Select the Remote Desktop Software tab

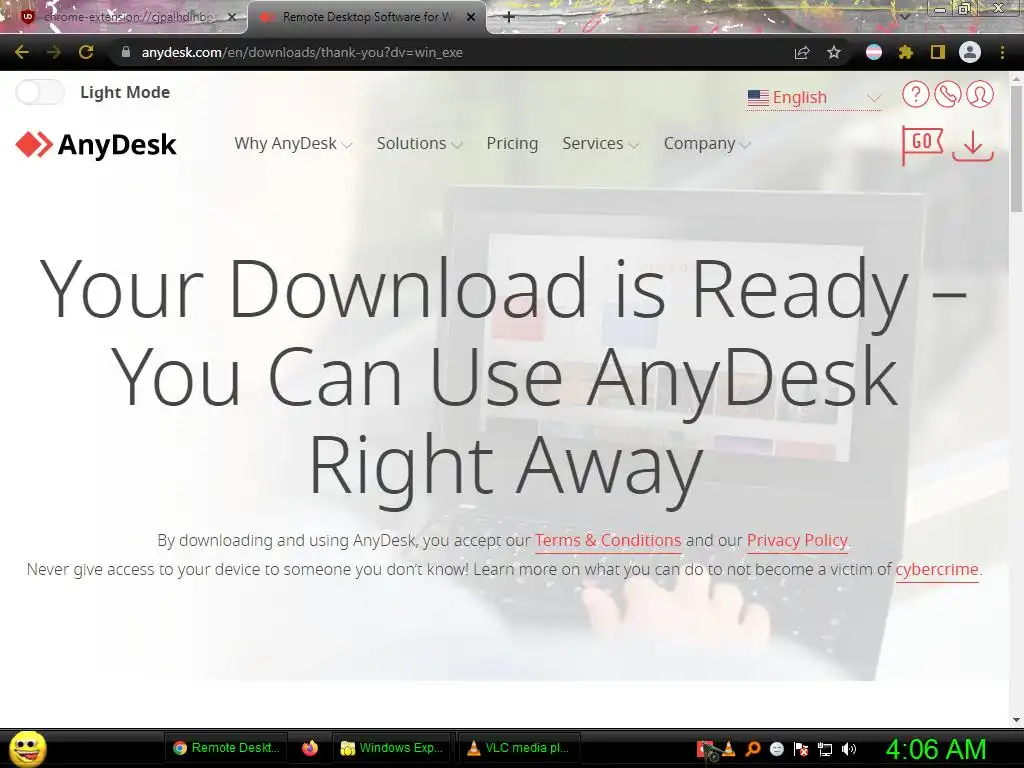coord(367,17)
